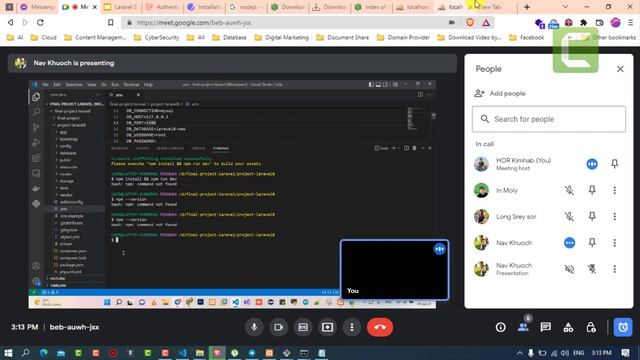Close the People panel
The image size is (640, 360).
(x=620, y=69)
